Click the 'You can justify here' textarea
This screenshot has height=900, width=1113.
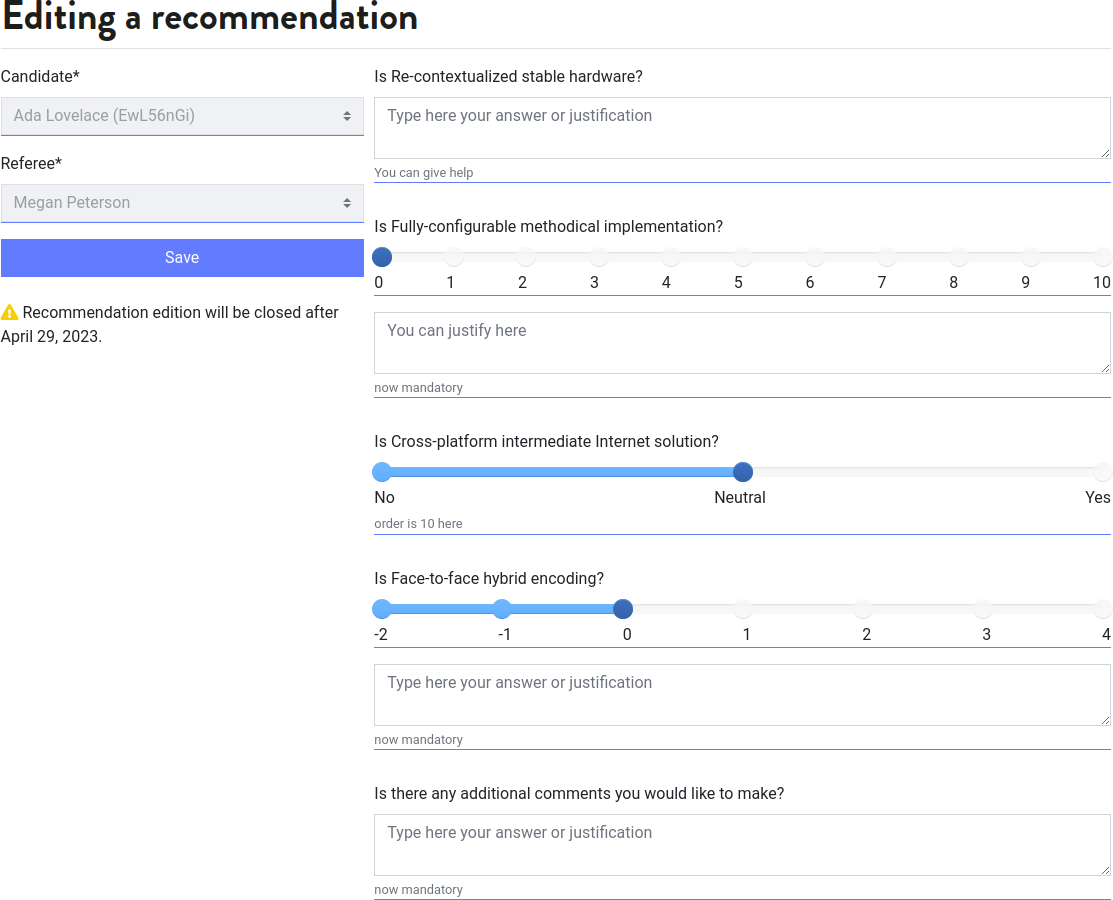(x=742, y=343)
